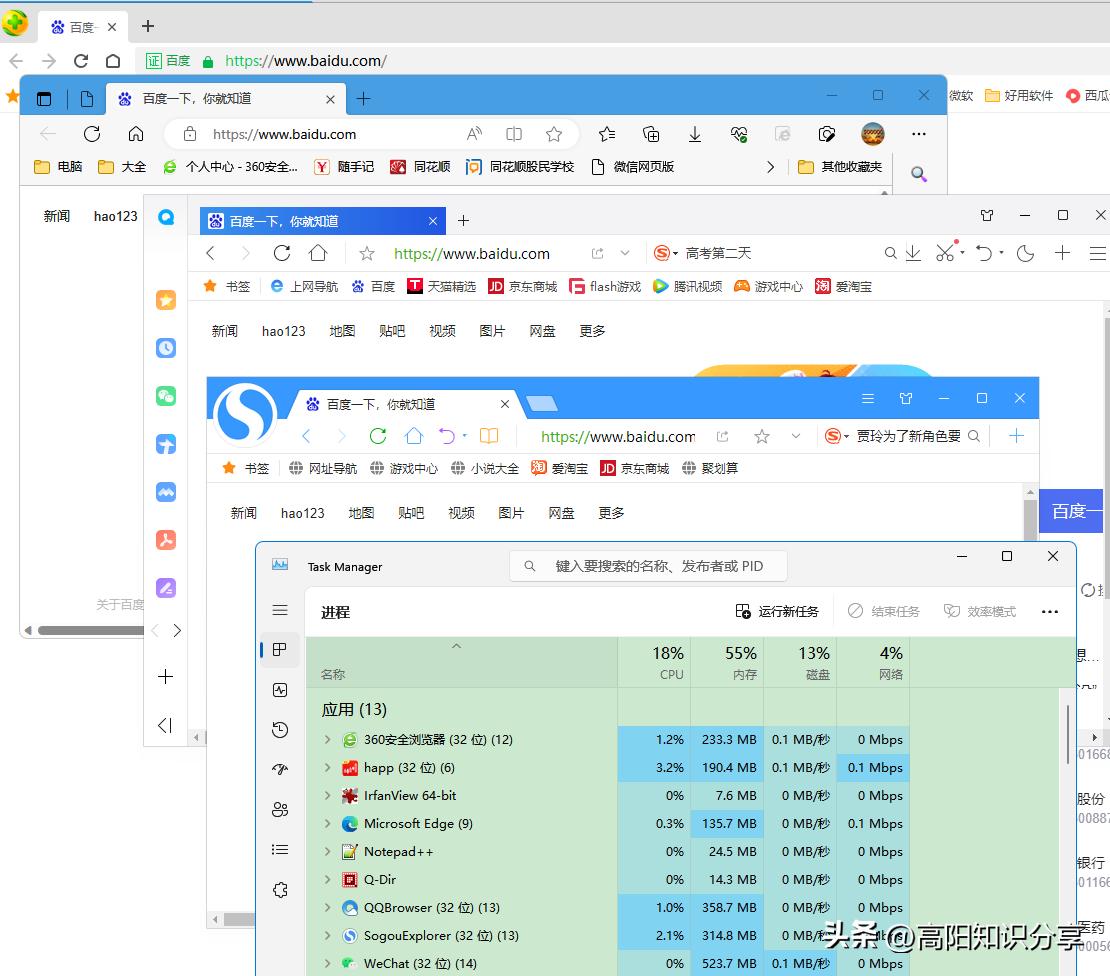This screenshot has height=976, width=1110.
Task: Click the three-dot more options in Task Manager
Action: coord(1050,612)
